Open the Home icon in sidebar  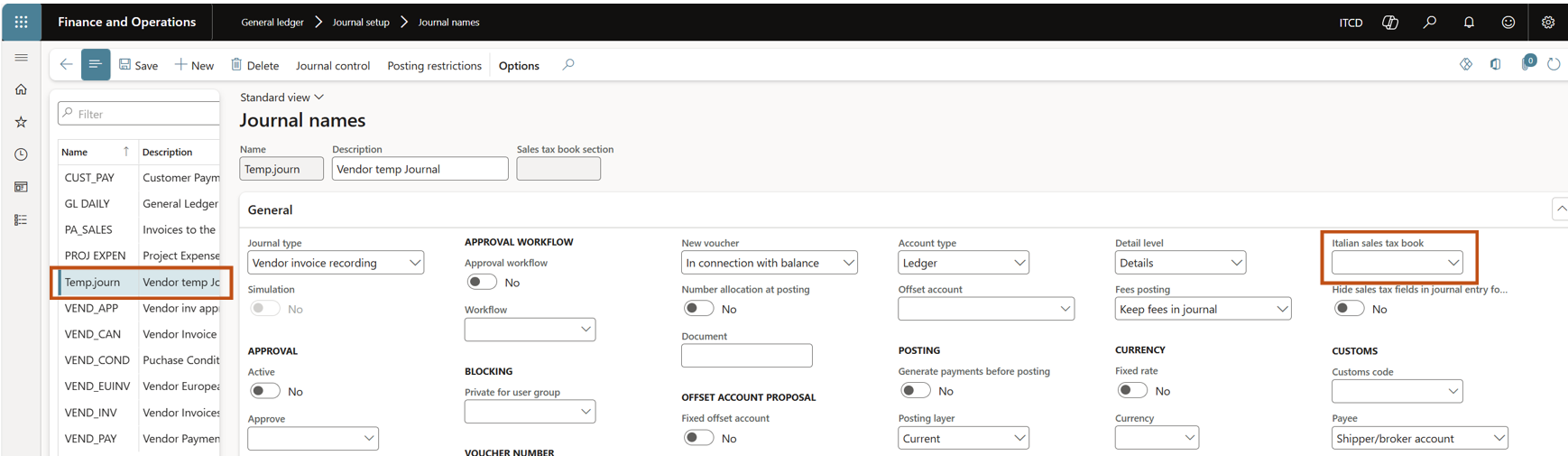[x=21, y=89]
